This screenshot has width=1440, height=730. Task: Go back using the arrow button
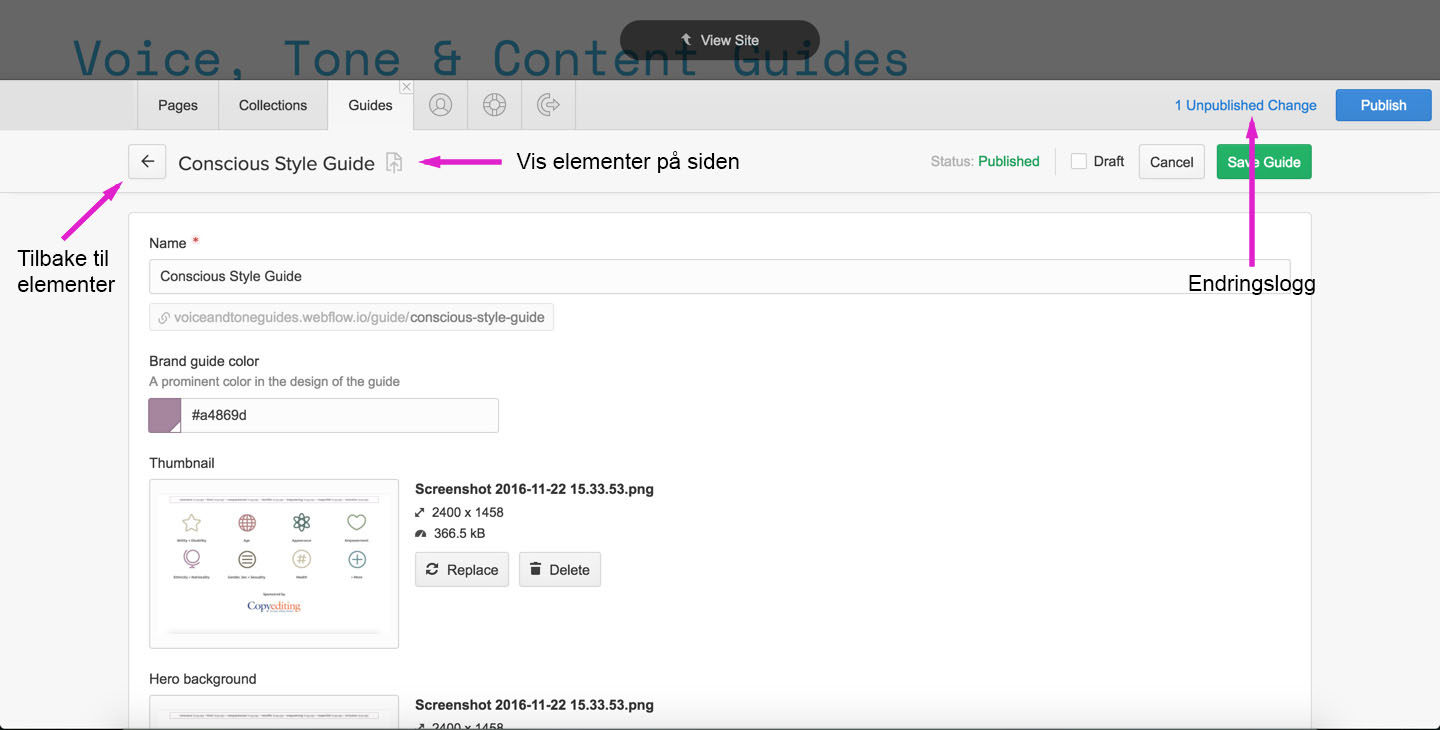tap(147, 161)
